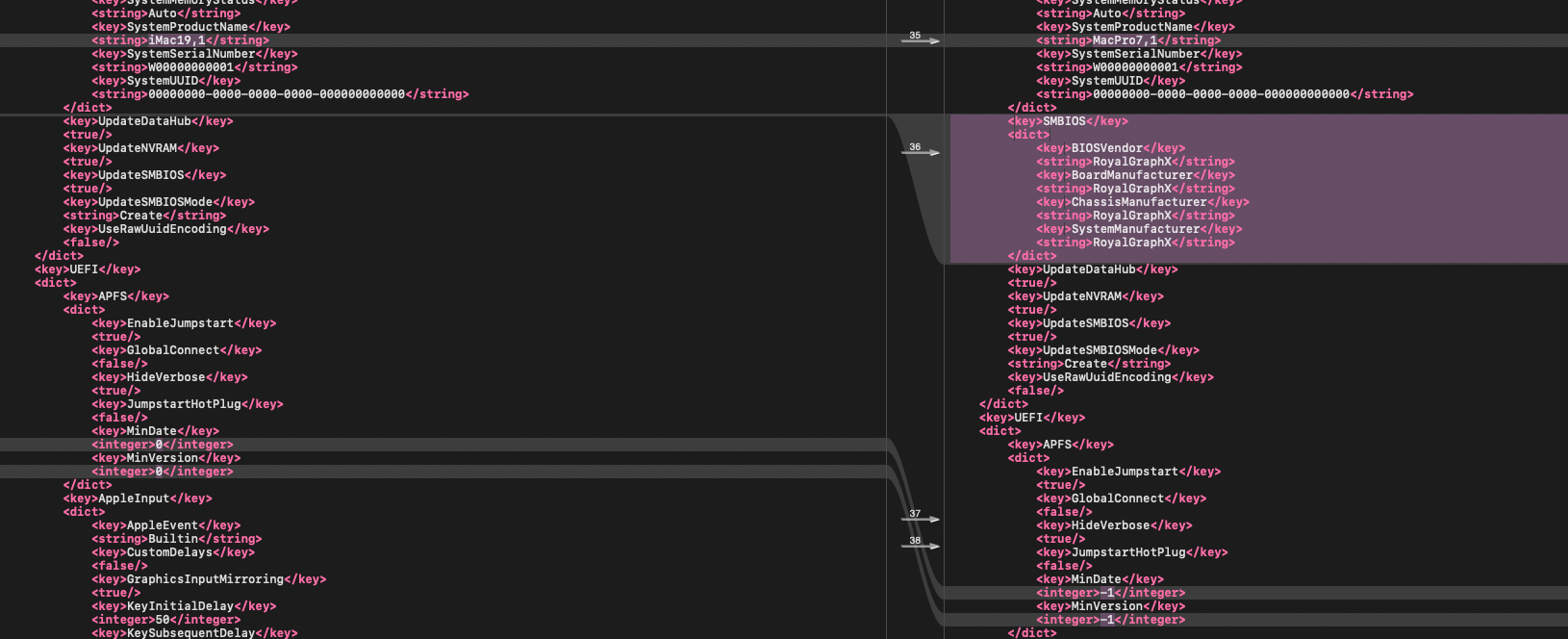This screenshot has width=1568, height=639.
Task: Click GlobalConnect key in the left pane
Action: 177,350
